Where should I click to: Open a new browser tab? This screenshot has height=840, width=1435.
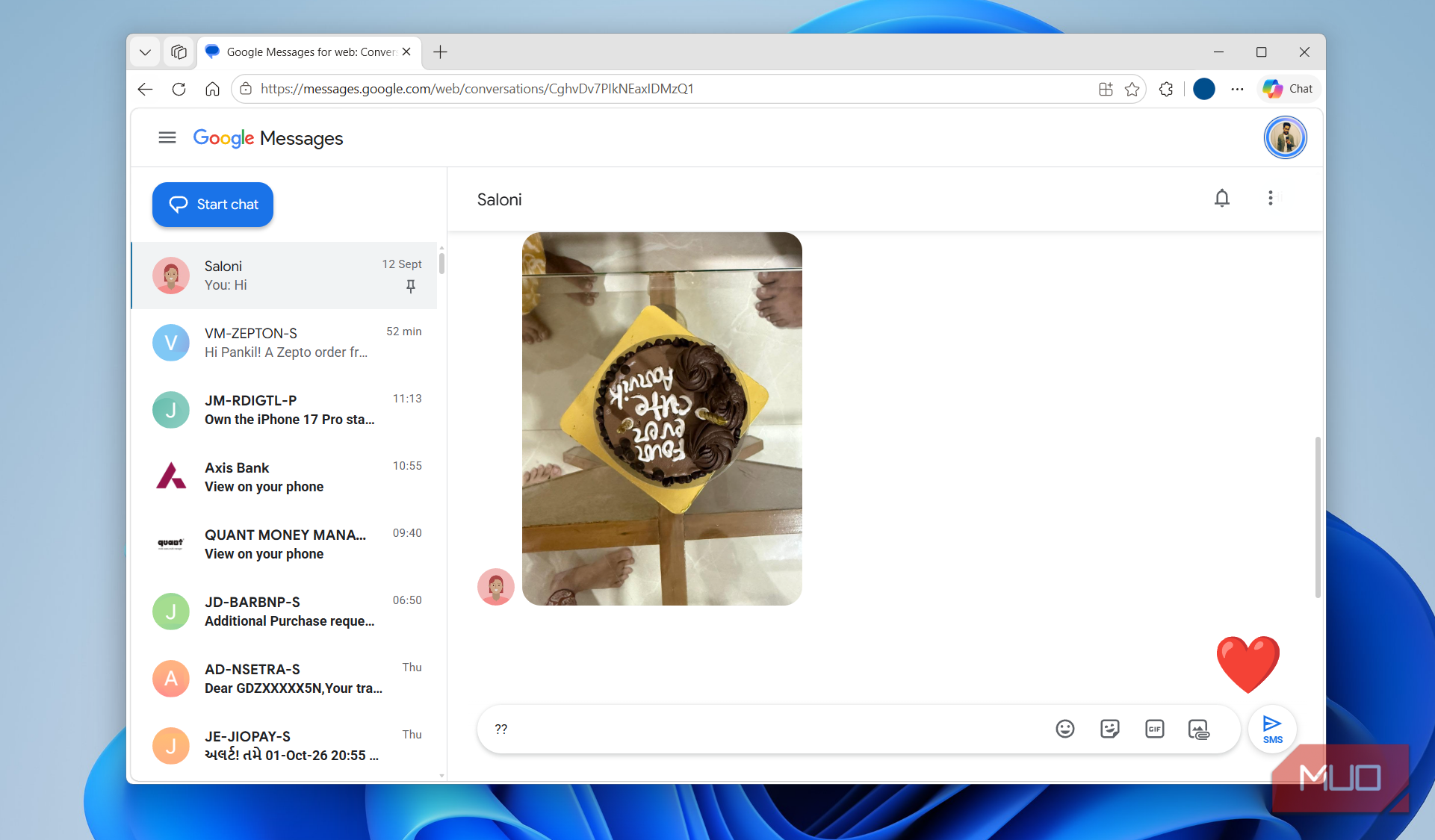tap(440, 52)
